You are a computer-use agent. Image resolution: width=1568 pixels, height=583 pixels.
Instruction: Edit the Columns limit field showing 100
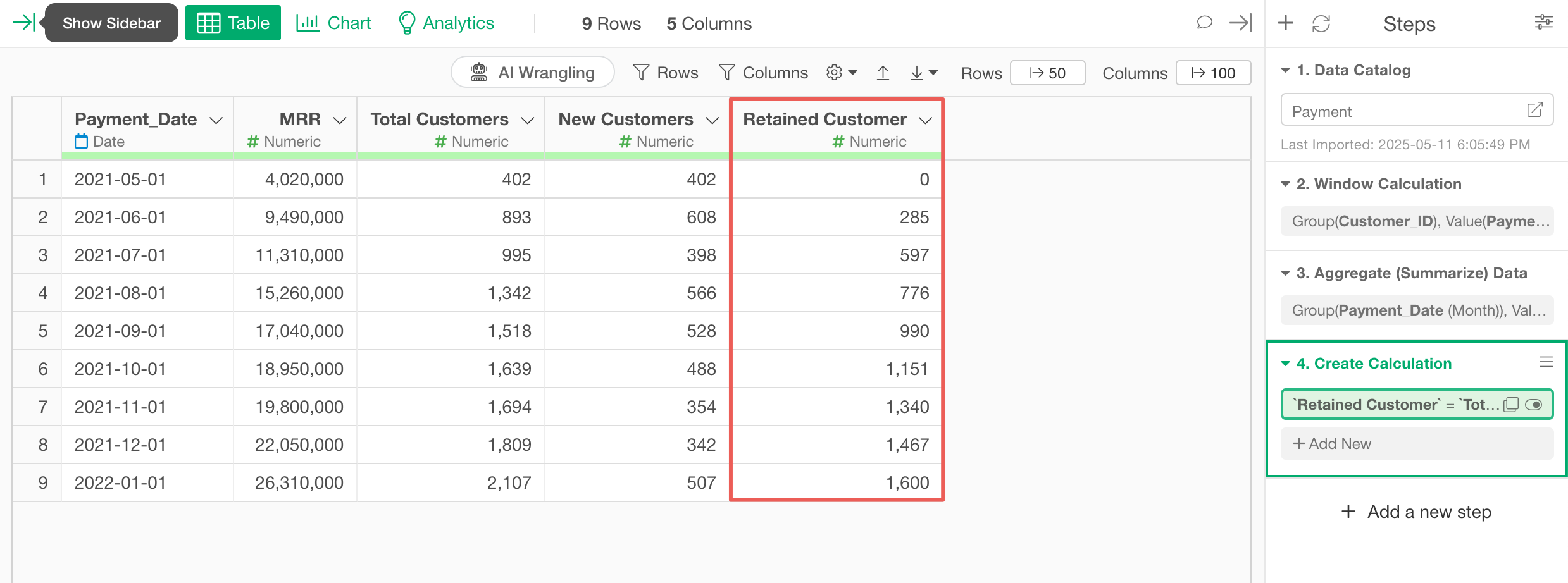(1213, 73)
